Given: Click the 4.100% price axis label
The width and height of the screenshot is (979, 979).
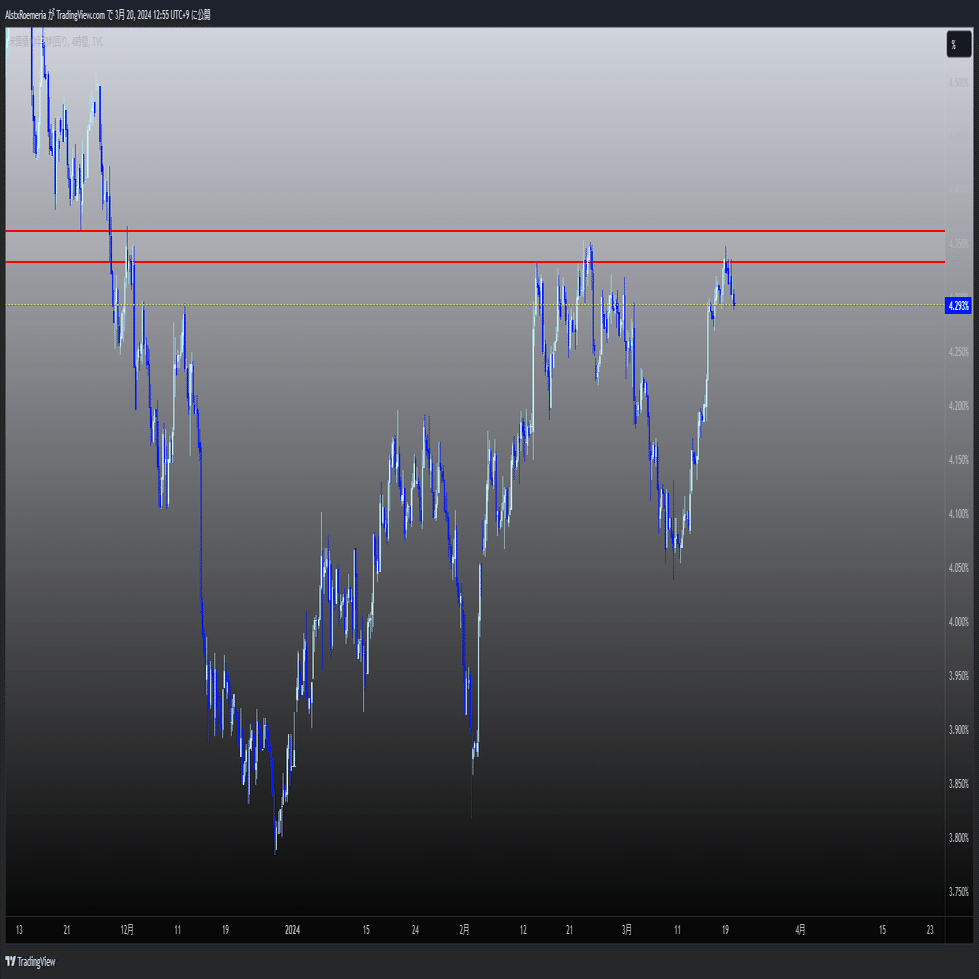Looking at the screenshot, I should pos(958,514).
